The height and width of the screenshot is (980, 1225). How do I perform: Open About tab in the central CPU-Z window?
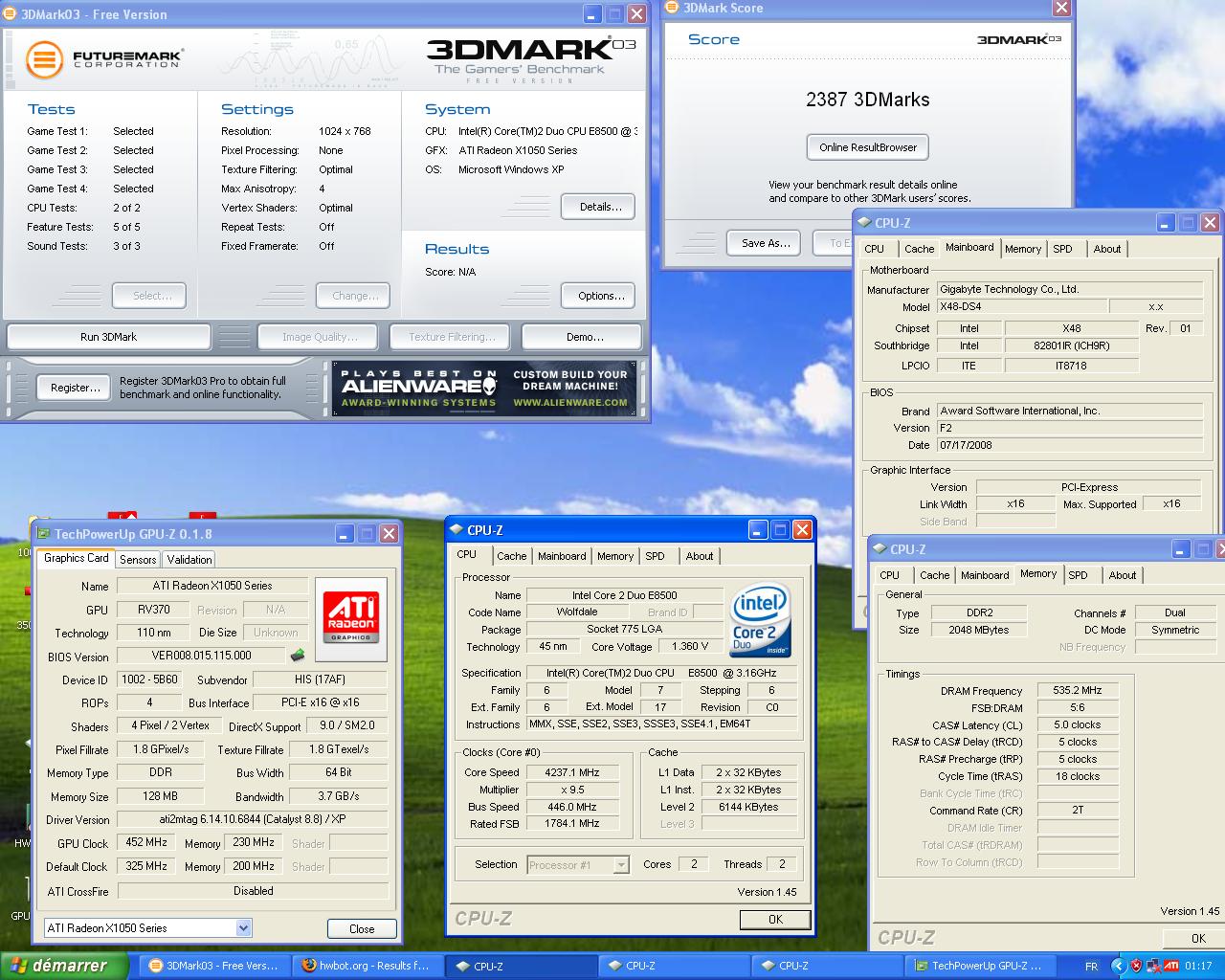tap(700, 556)
